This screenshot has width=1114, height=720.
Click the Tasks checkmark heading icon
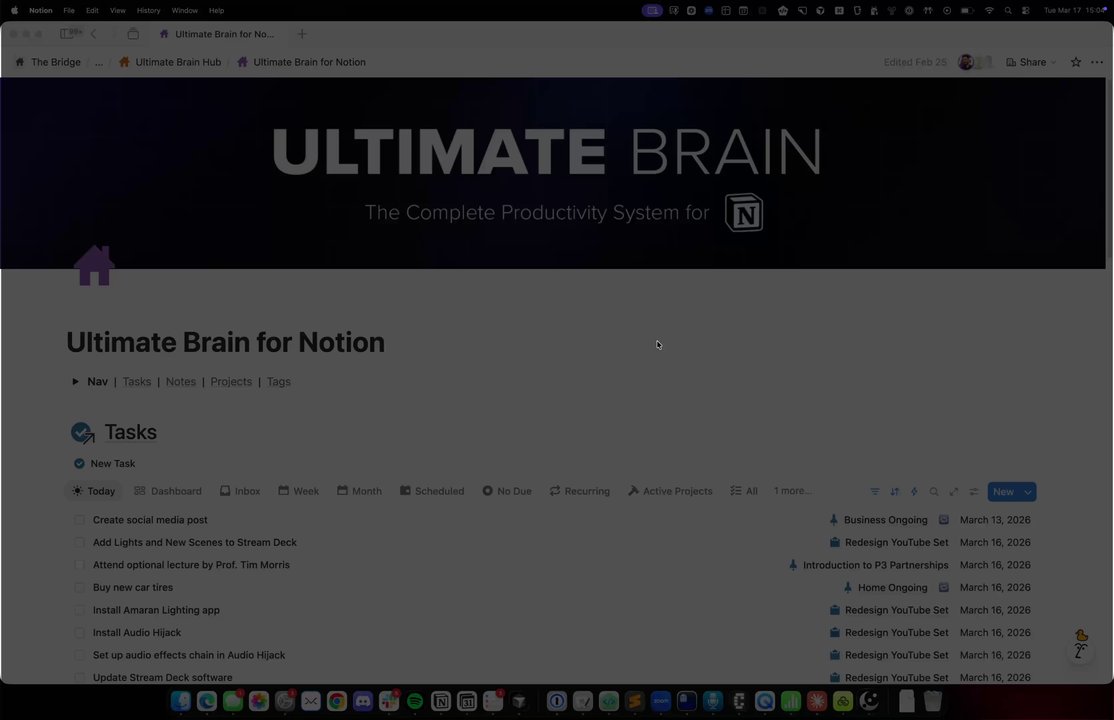(x=82, y=432)
